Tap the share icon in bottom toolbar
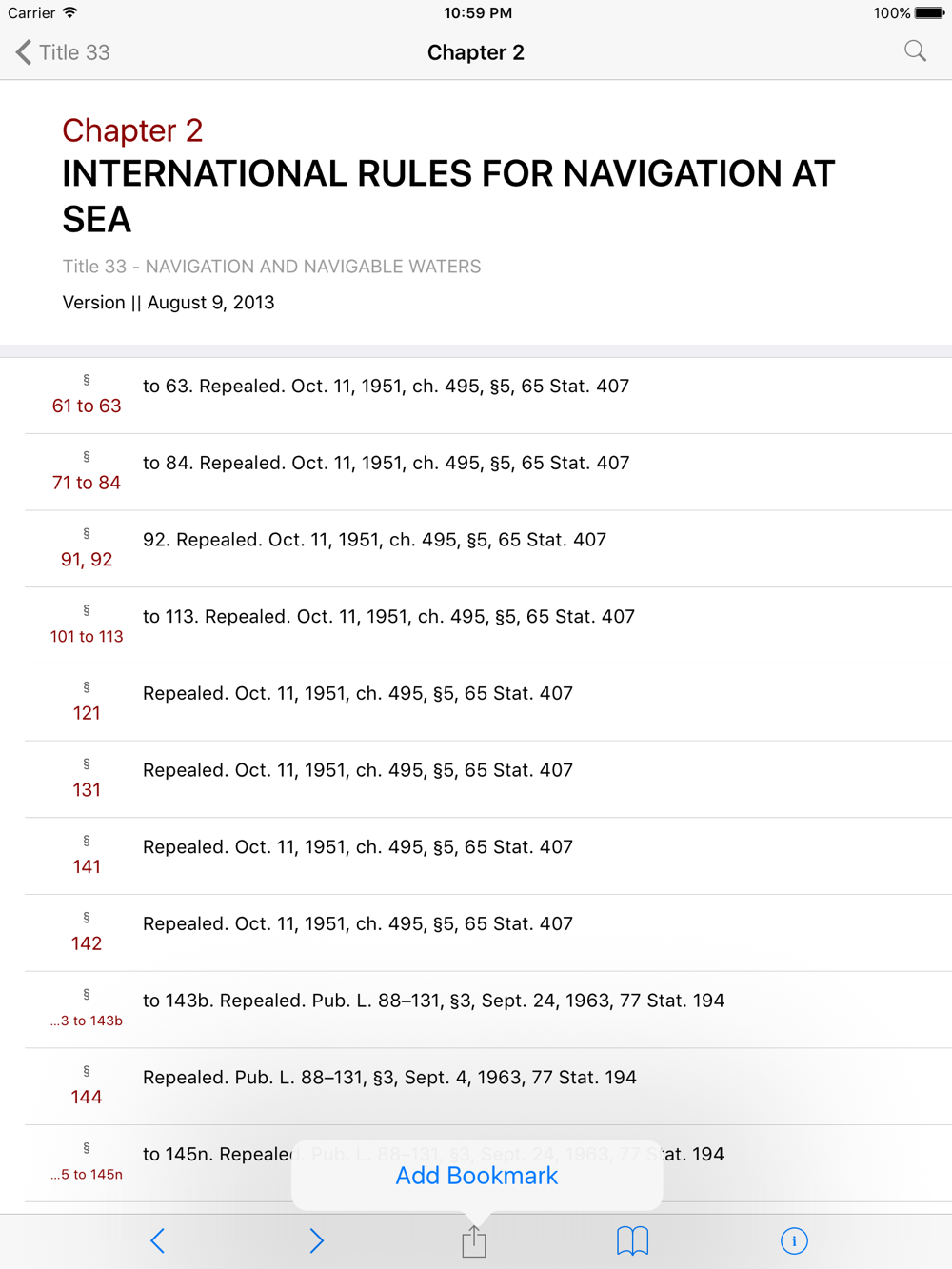This screenshot has height=1269, width=952. pos(474,1240)
